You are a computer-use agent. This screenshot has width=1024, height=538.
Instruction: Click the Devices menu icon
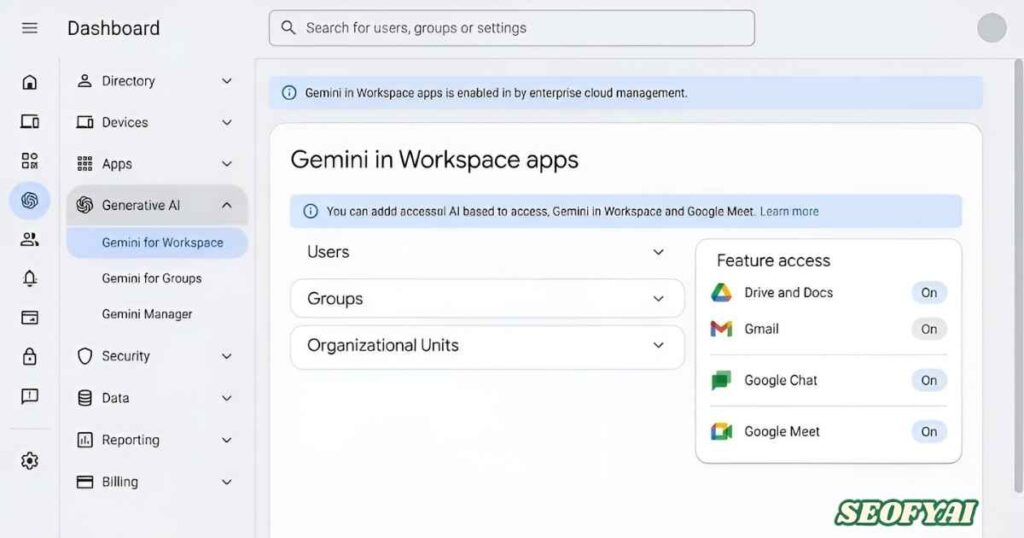tap(84, 122)
